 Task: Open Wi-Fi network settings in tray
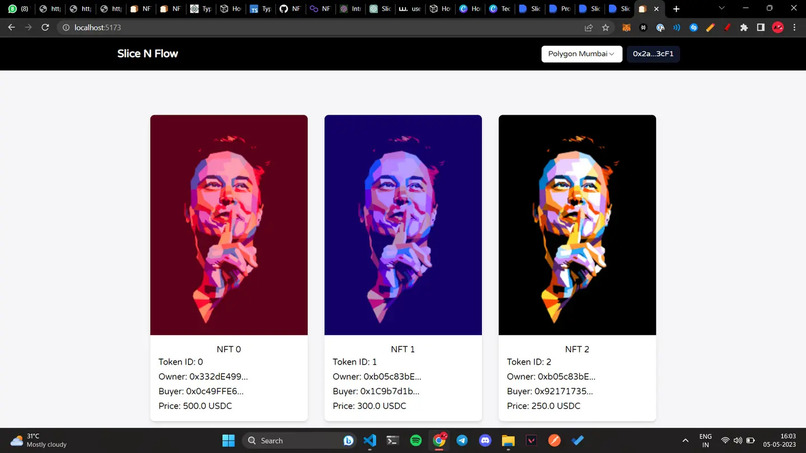[x=725, y=441]
